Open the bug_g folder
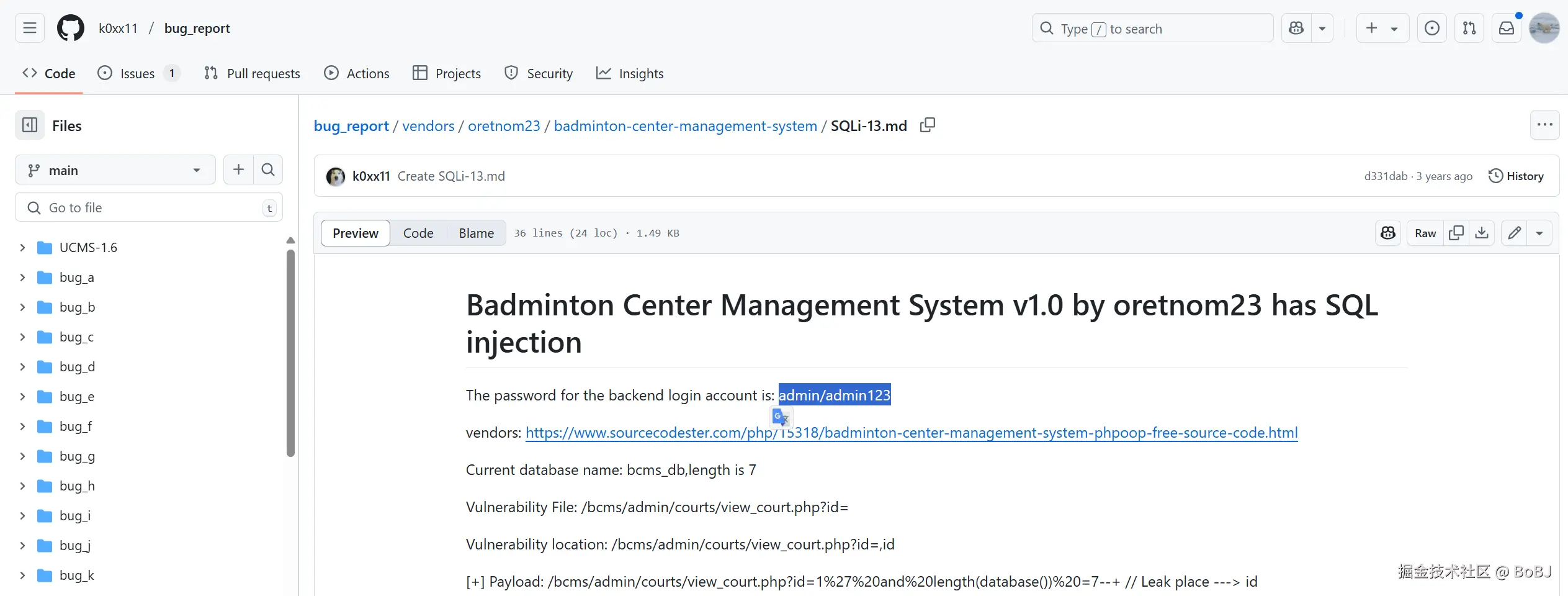Viewport: 1568px width, 596px height. point(77,456)
